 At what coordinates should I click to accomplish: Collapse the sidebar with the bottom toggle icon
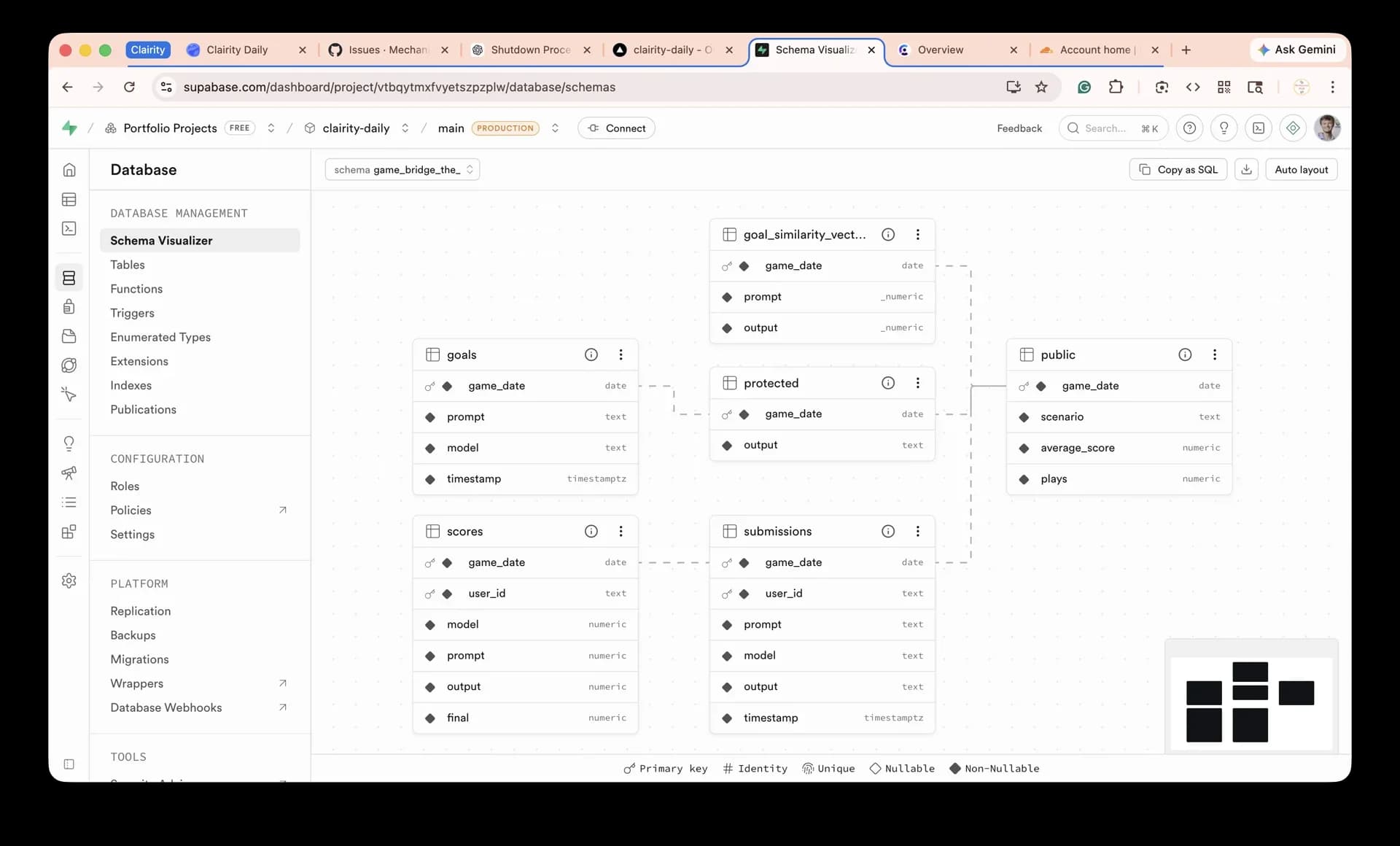[69, 764]
